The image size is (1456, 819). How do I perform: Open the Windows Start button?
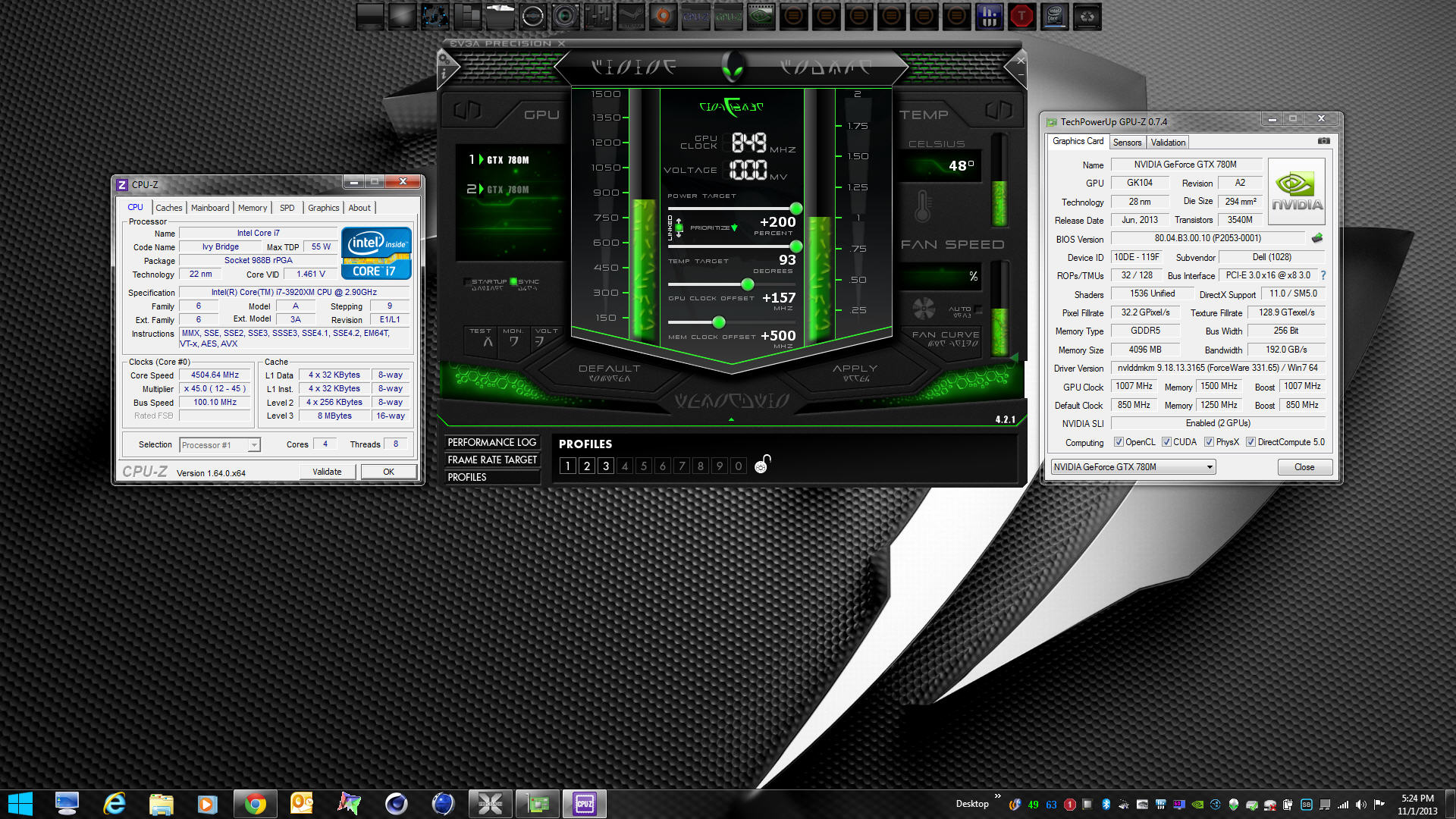pyautogui.click(x=20, y=804)
